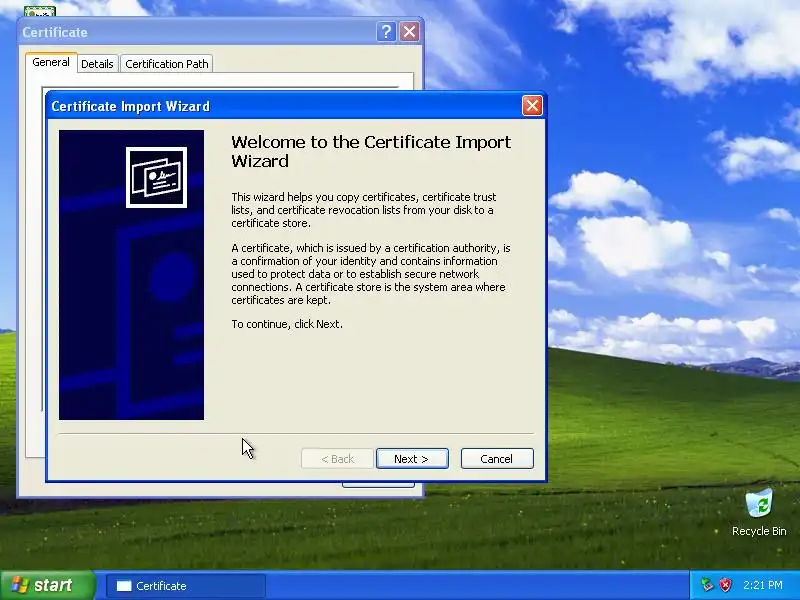Viewport: 800px width, 600px height.
Task: Select the General tab in Certificate window
Action: point(51,62)
